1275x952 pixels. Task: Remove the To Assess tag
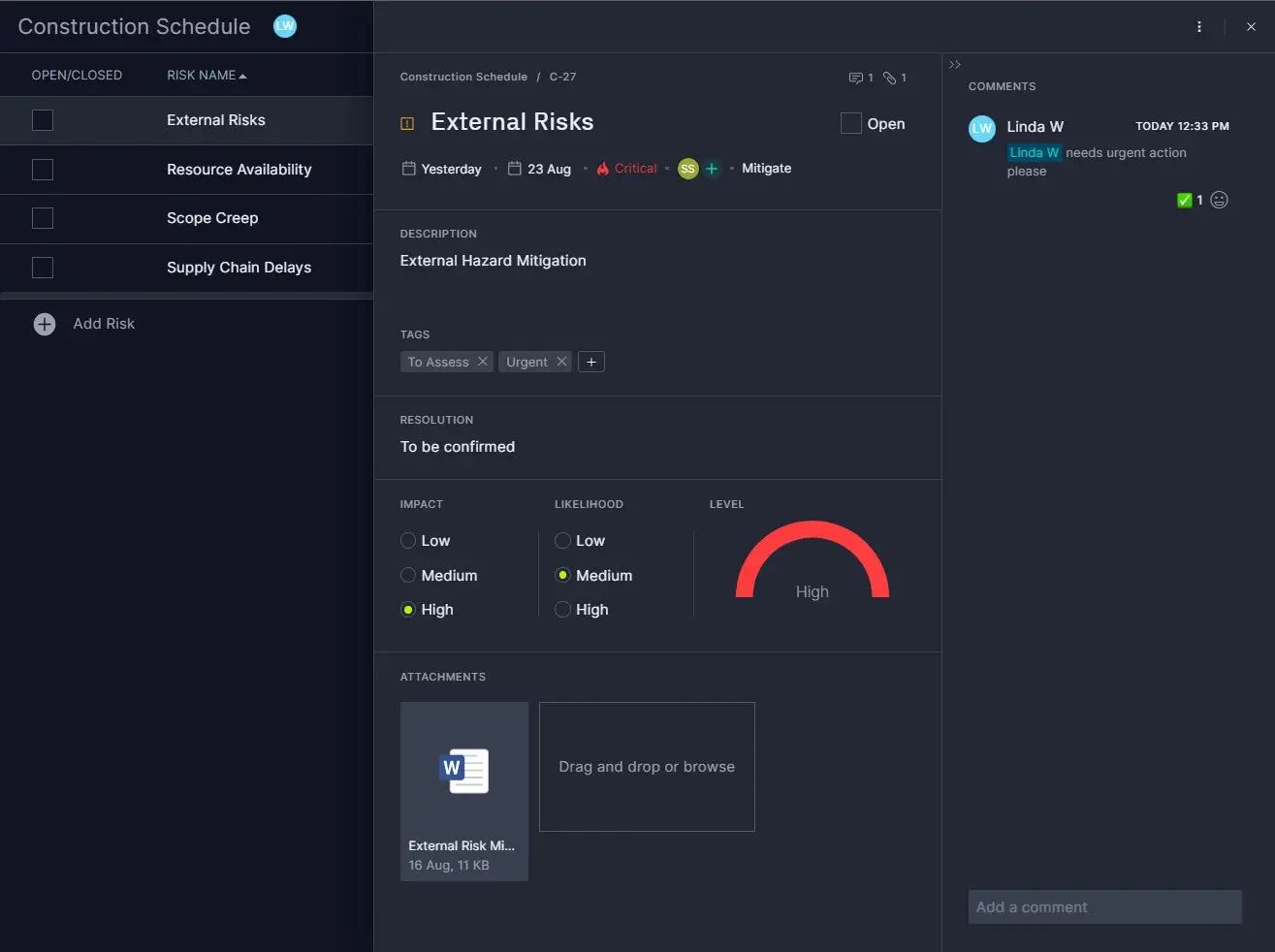[482, 362]
